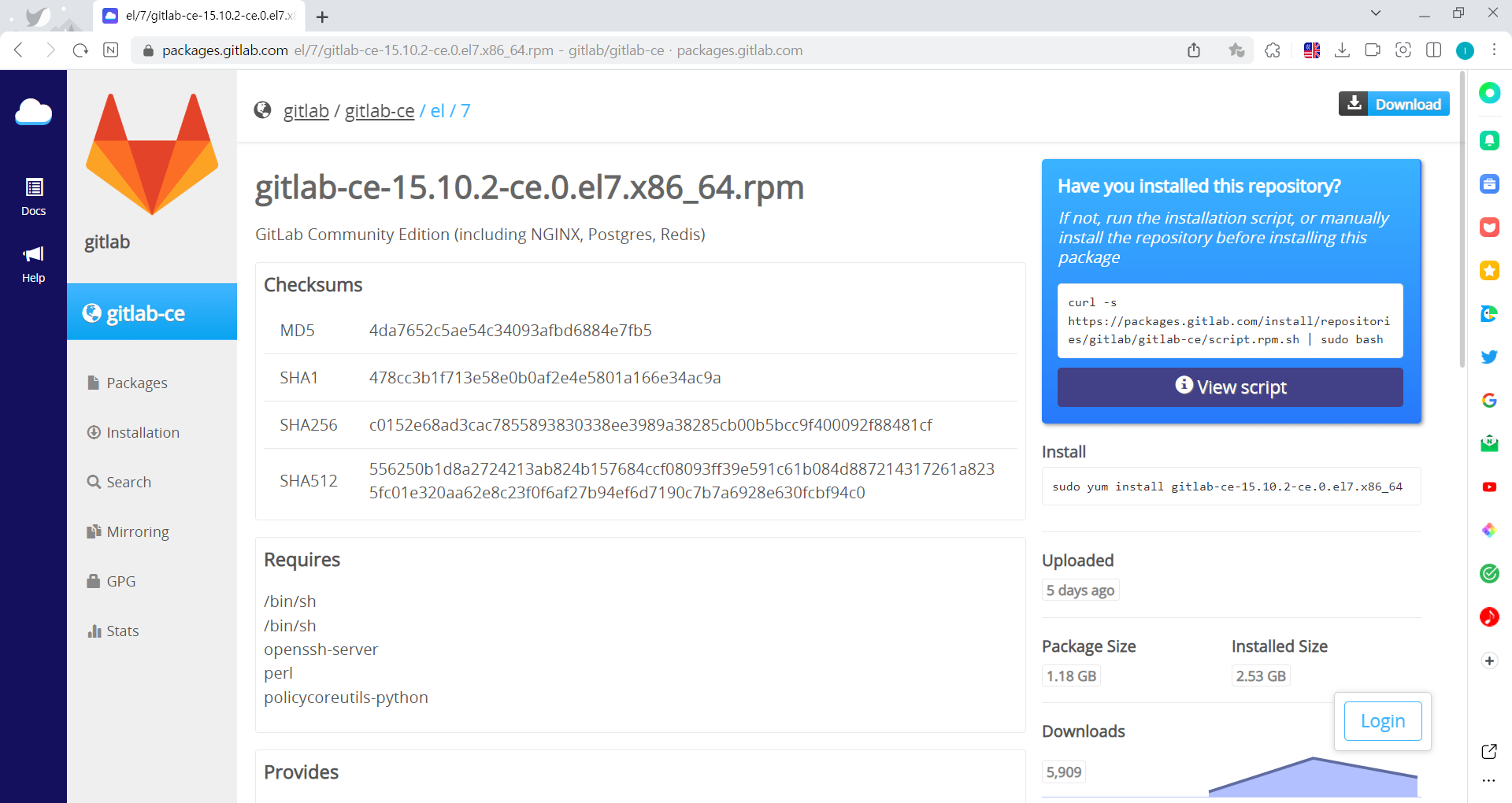The width and height of the screenshot is (1512, 803).
Task: Open browser downloads icon
Action: click(x=1343, y=50)
